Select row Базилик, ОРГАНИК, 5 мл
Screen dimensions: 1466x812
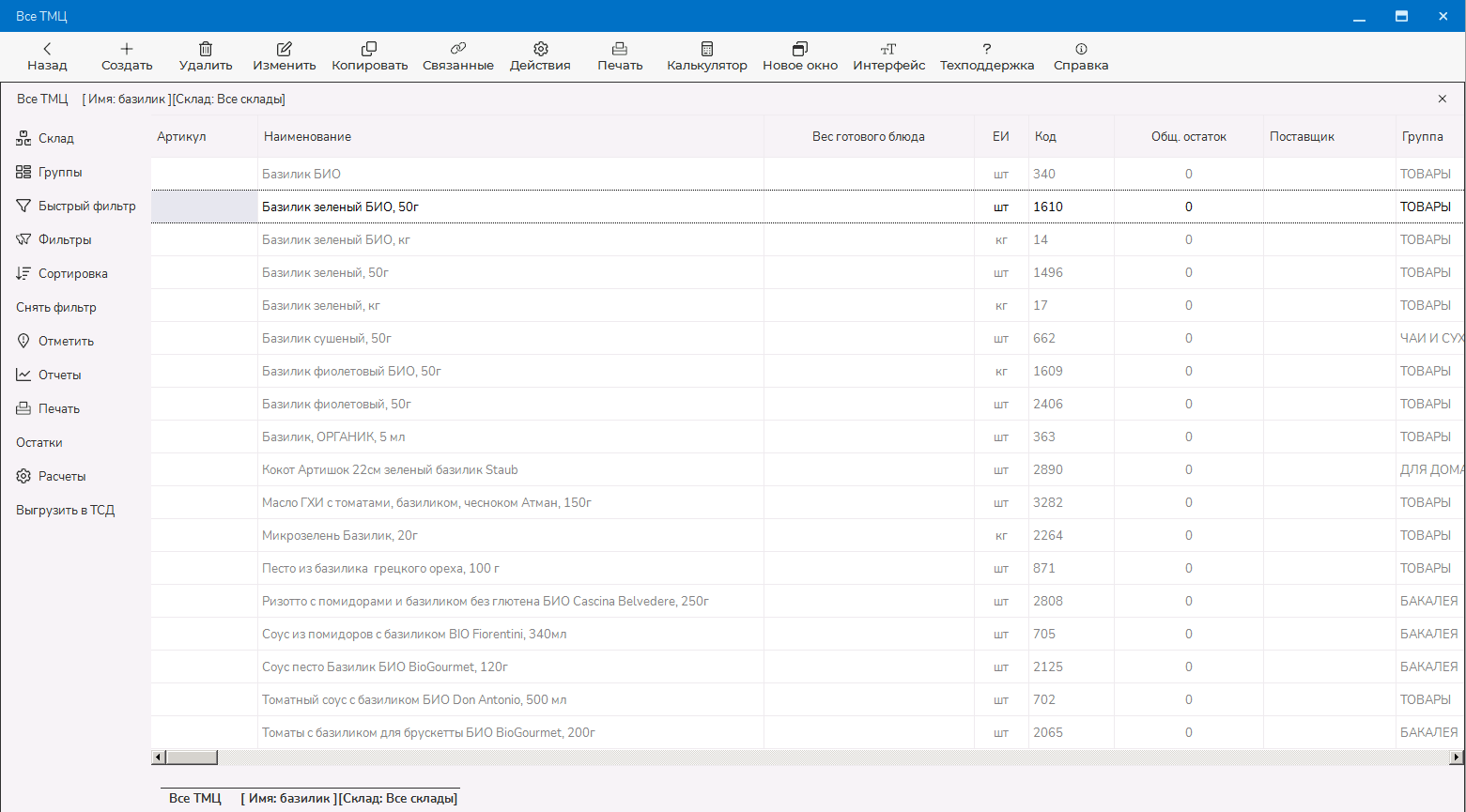coord(808,437)
